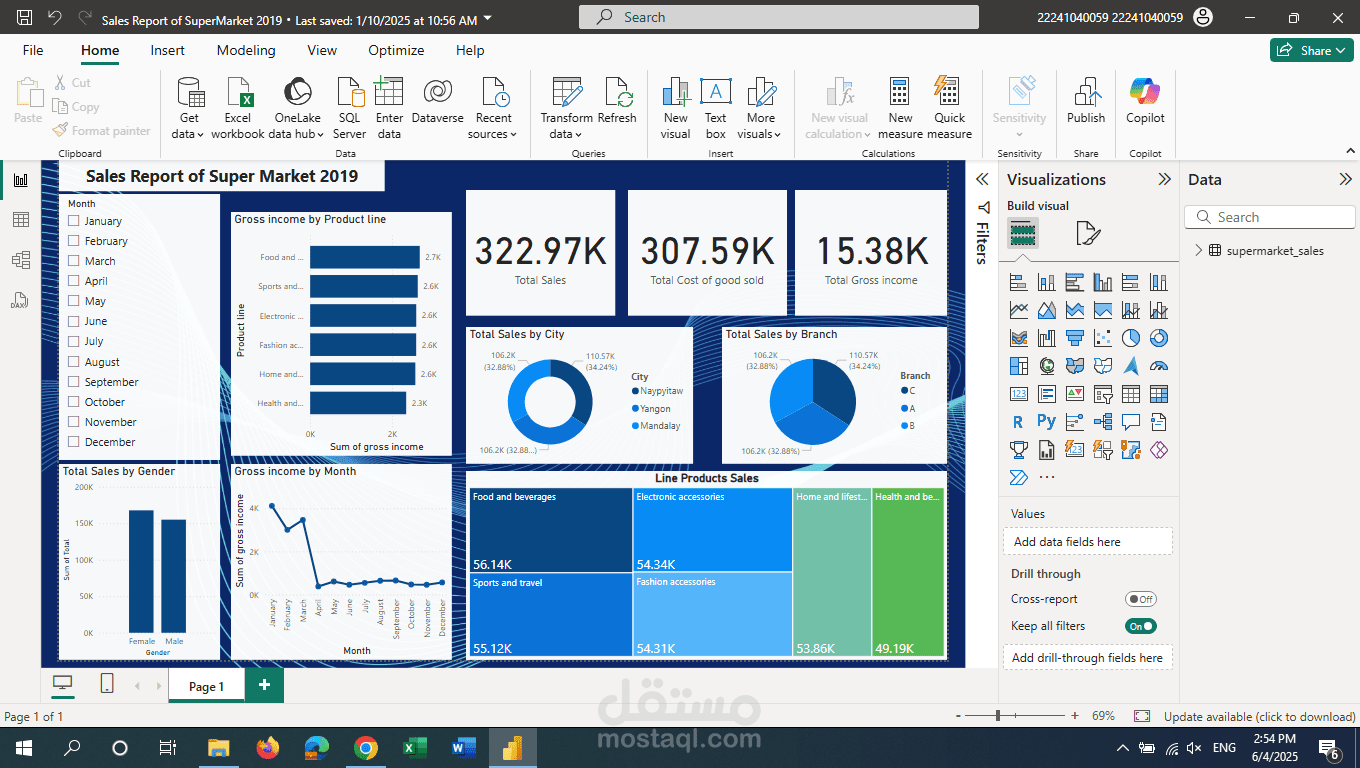The width and height of the screenshot is (1360, 768).
Task: Decrease zoom with minus button
Action: click(958, 716)
